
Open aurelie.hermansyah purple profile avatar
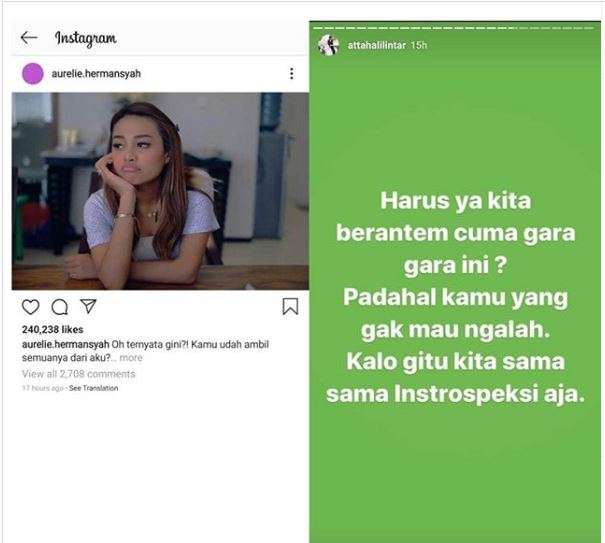pyautogui.click(x=33, y=74)
